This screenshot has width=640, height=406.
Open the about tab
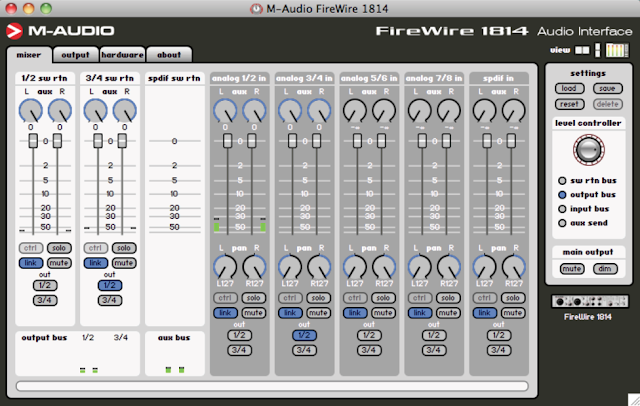pyautogui.click(x=169, y=55)
